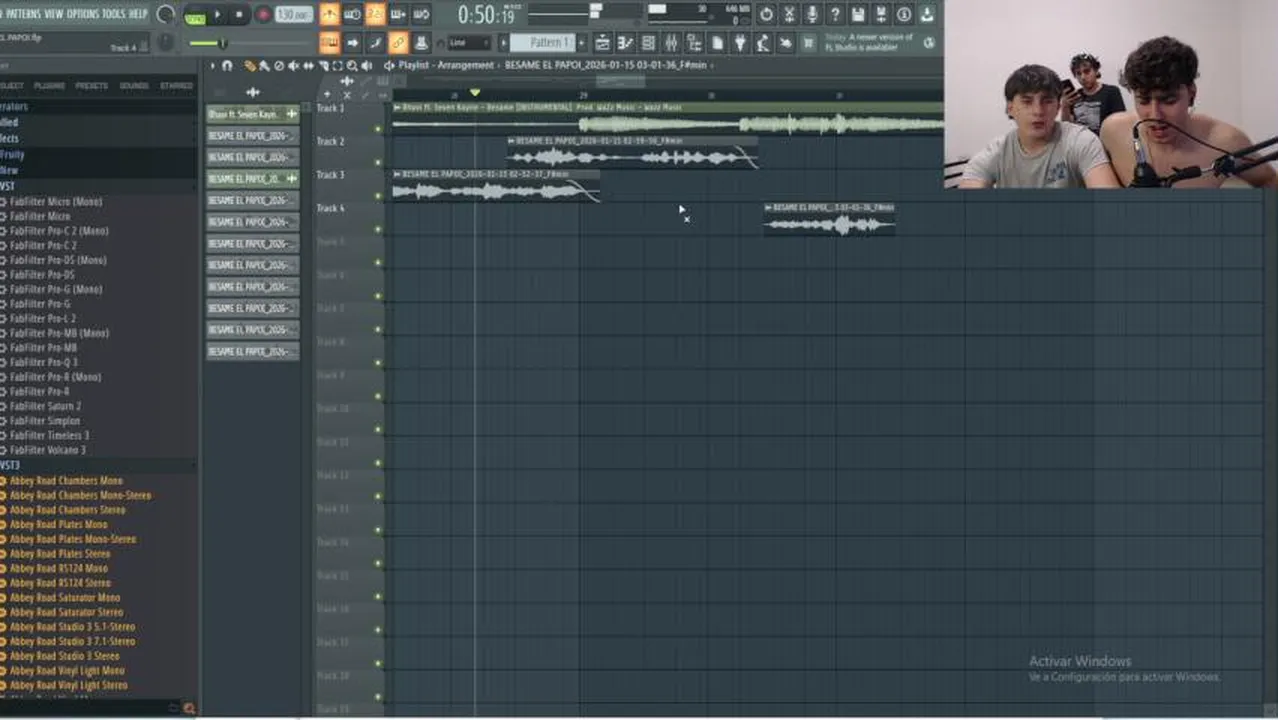Toggle step editing button
Viewport: 1278px width, 720px height.
(x=375, y=42)
